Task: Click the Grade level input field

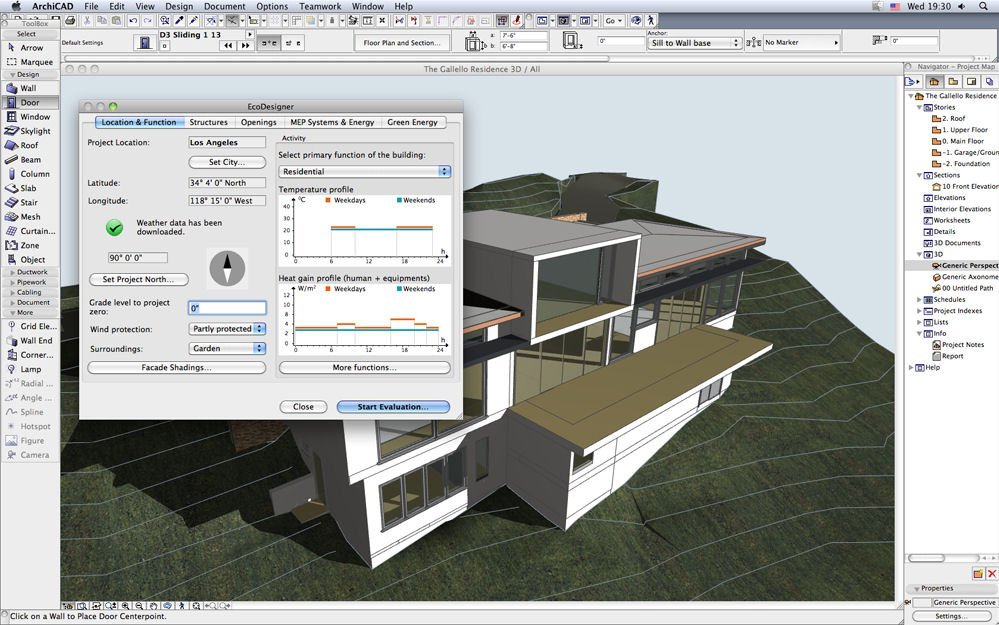Action: [227, 308]
